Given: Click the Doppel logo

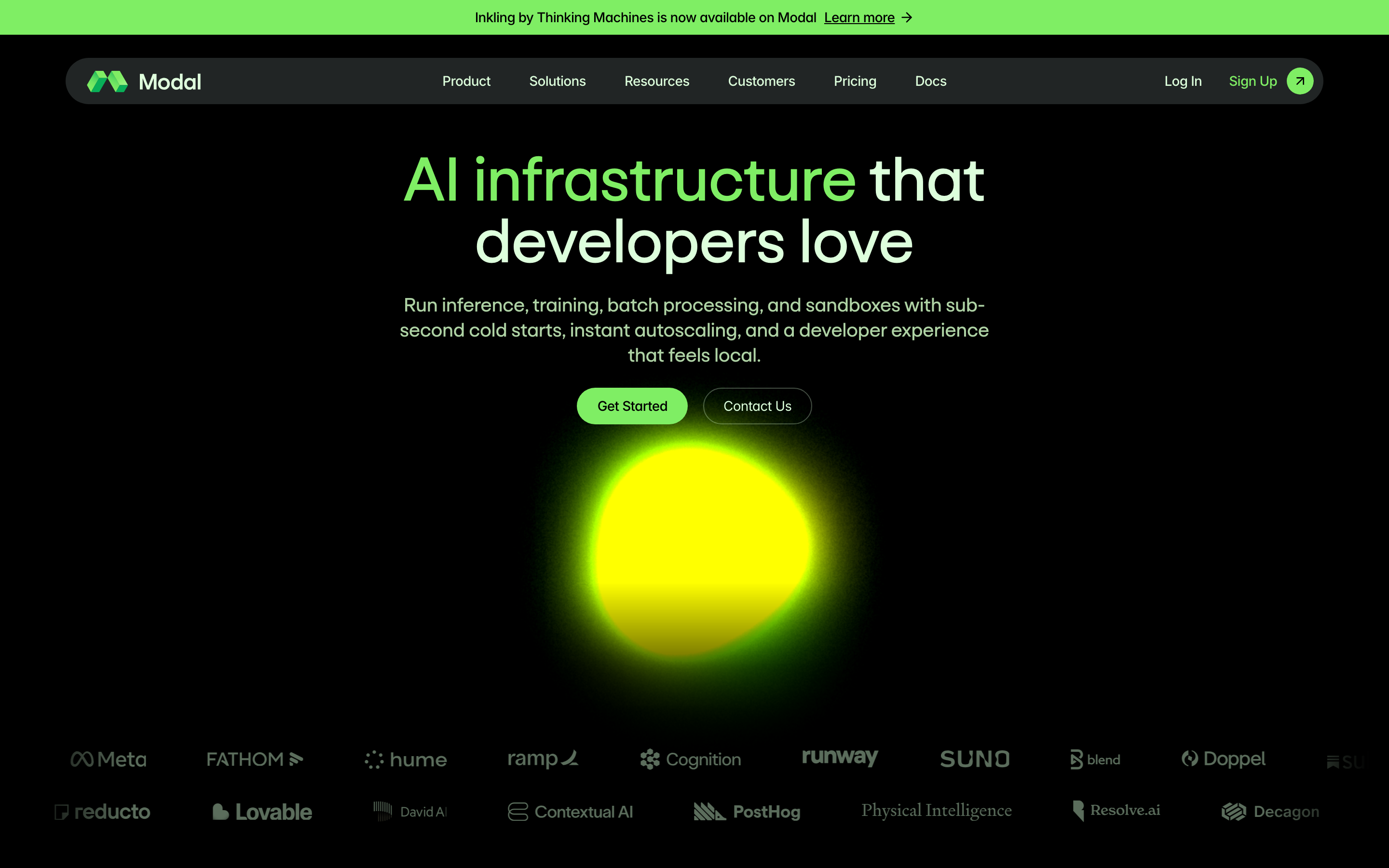Looking at the screenshot, I should coord(1223,759).
